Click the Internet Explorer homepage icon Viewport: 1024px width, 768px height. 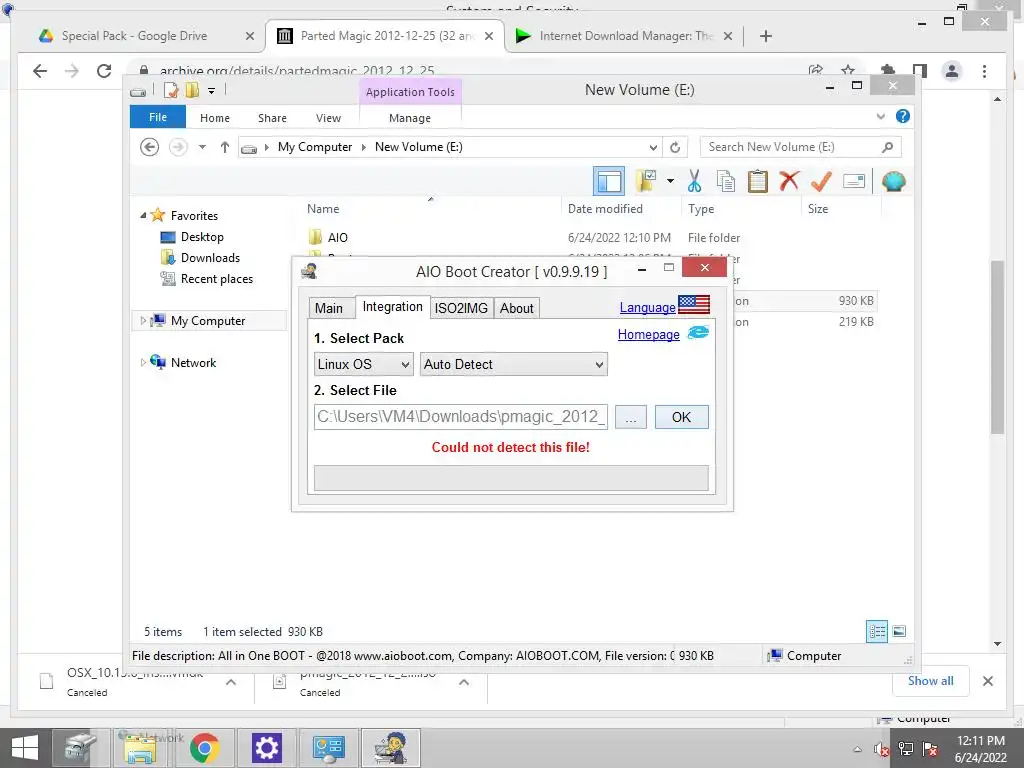[x=698, y=333]
